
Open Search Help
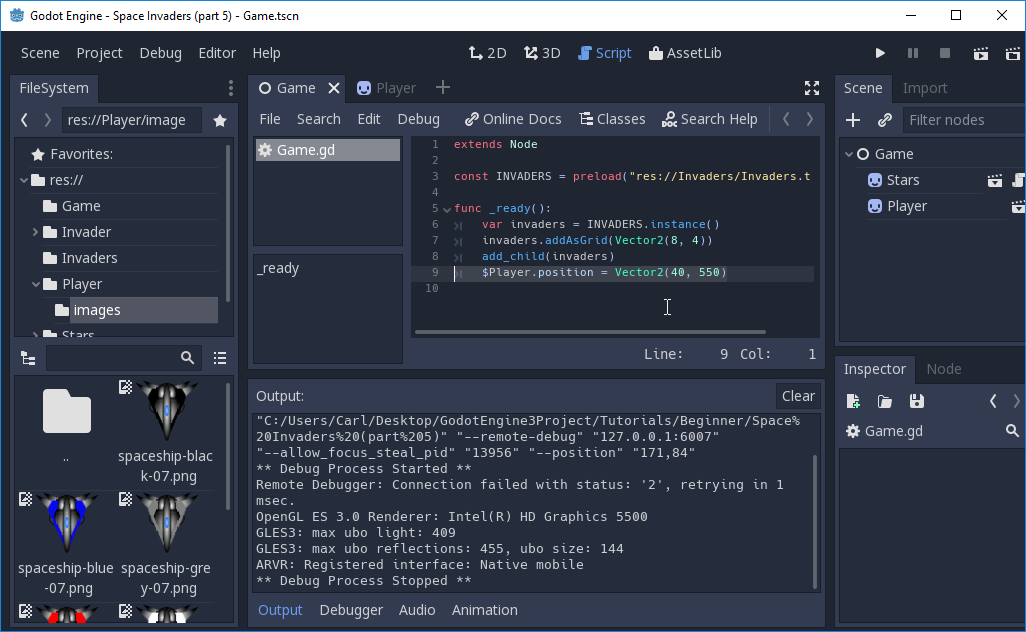coord(709,119)
